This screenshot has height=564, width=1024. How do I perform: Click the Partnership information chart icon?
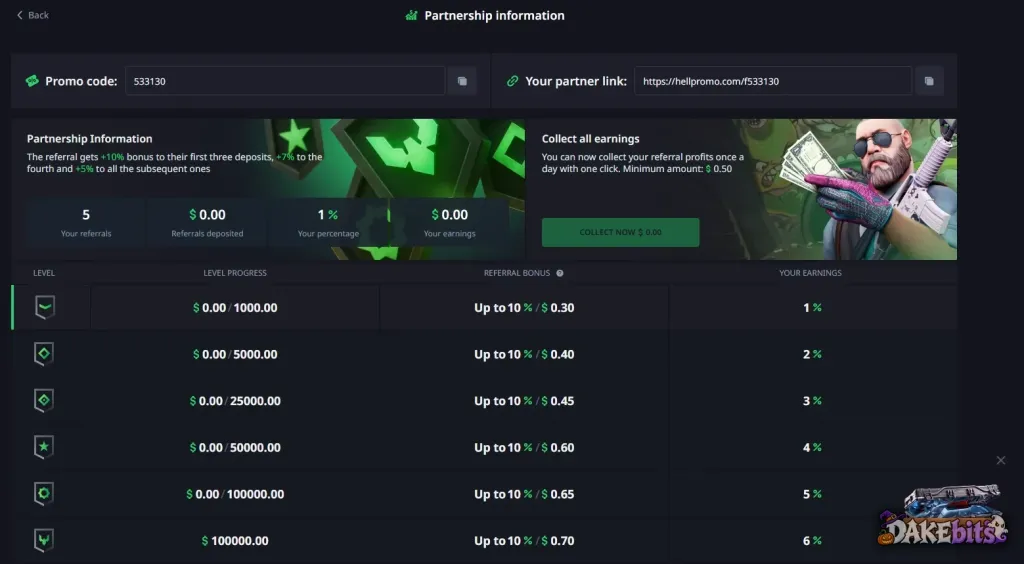(411, 15)
